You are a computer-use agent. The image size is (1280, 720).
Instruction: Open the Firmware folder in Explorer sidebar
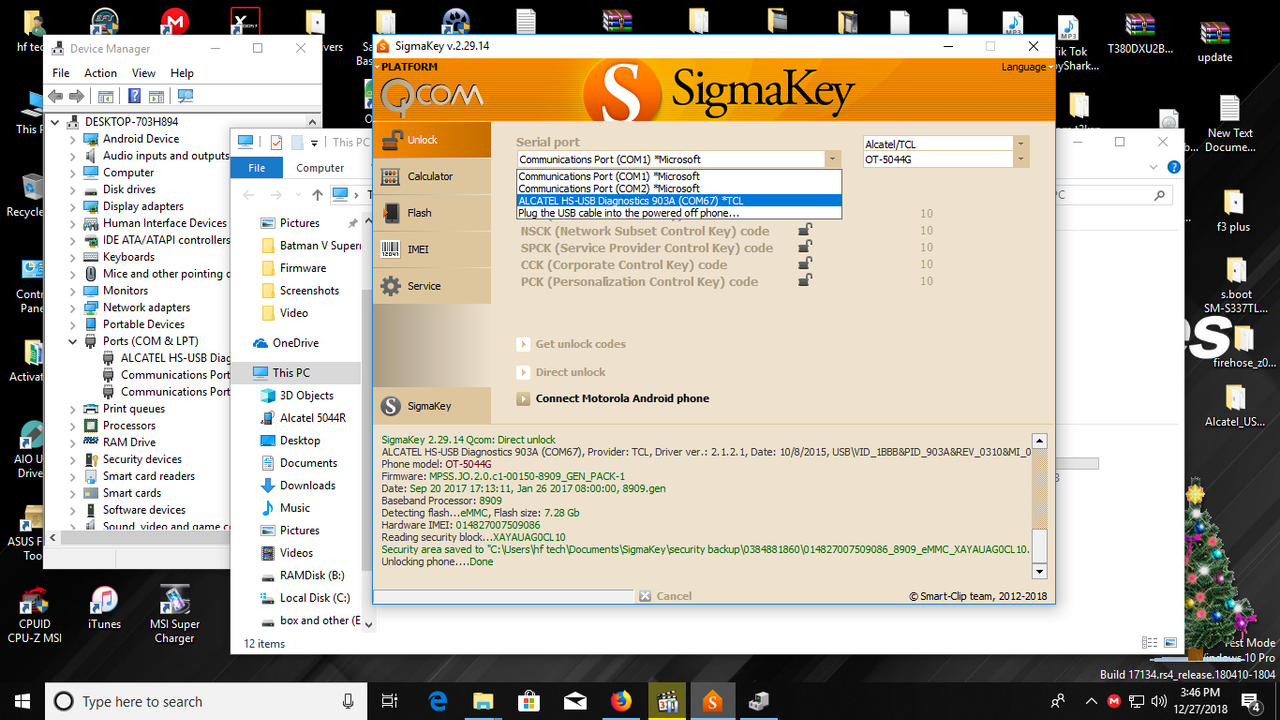click(303, 268)
